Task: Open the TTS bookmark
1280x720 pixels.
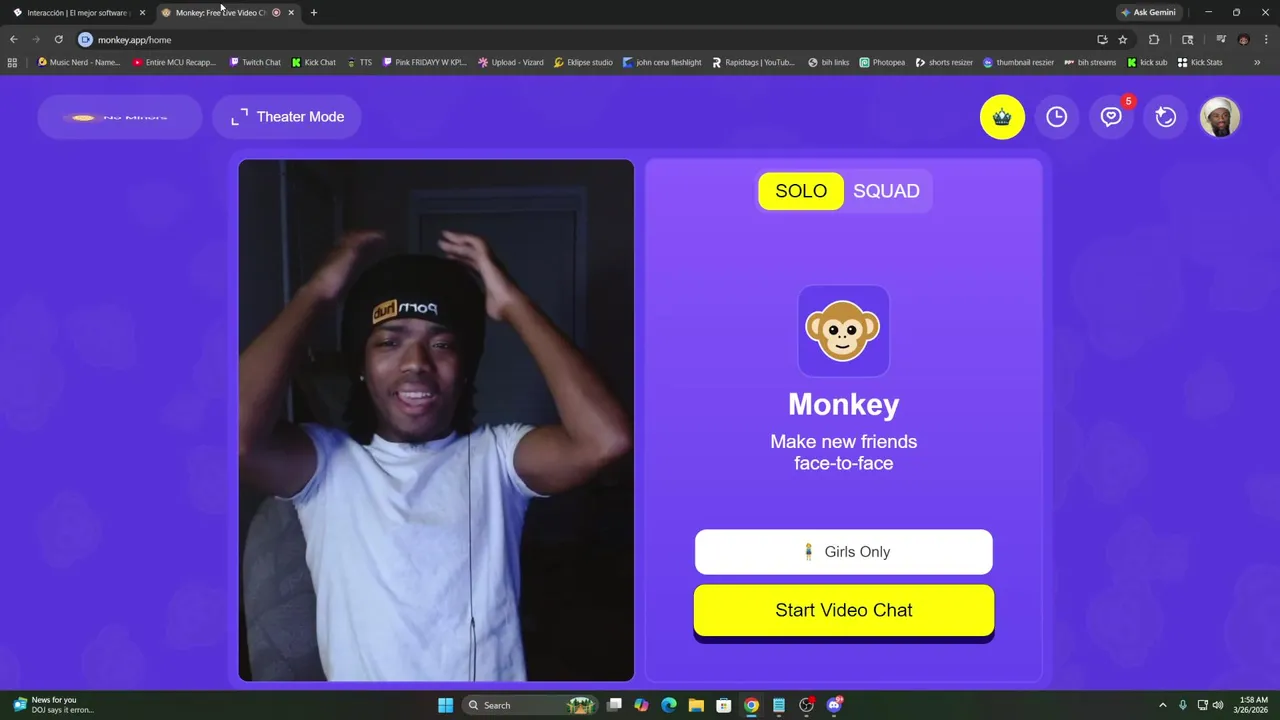Action: [x=359, y=62]
